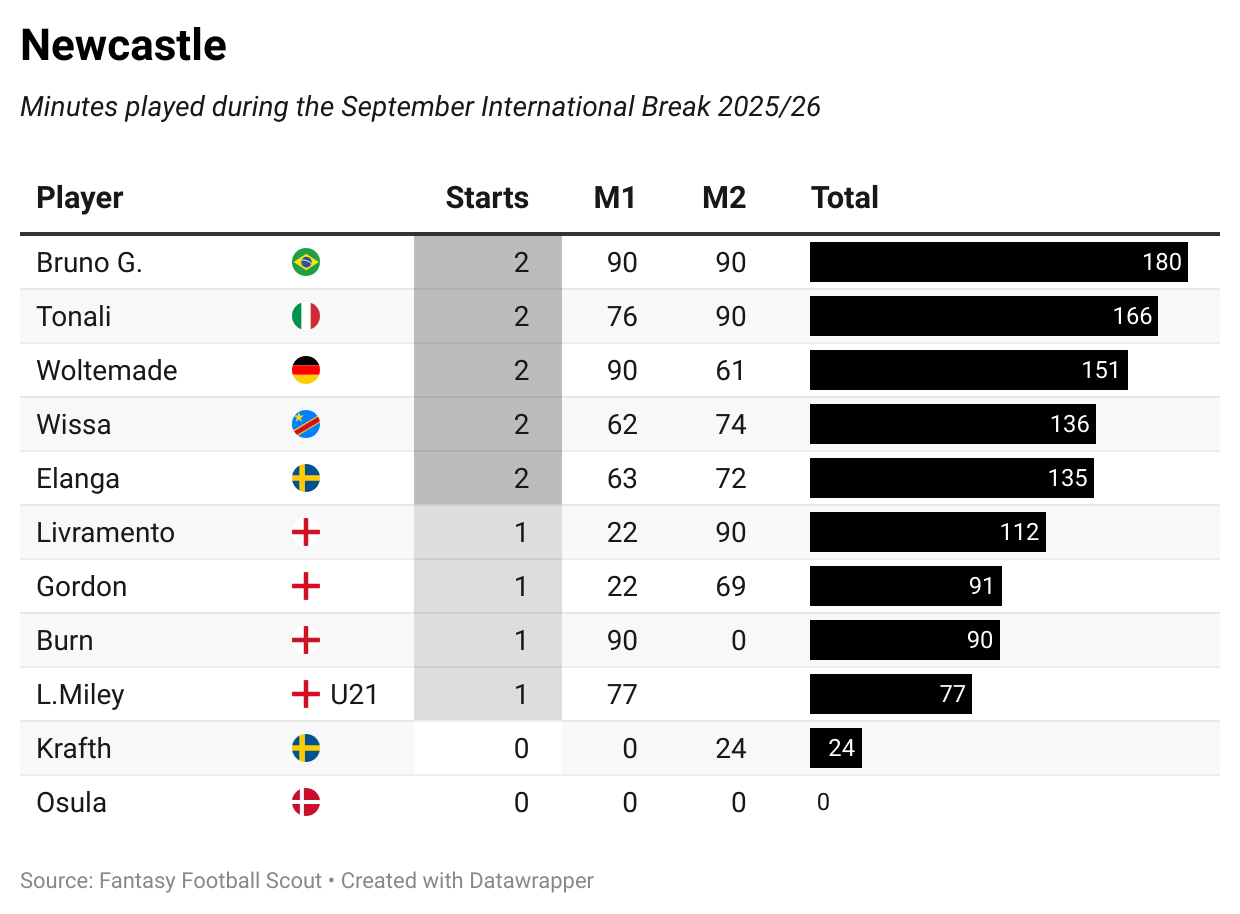Click the black 180 total bar
This screenshot has height=914, width=1240.
click(998, 263)
